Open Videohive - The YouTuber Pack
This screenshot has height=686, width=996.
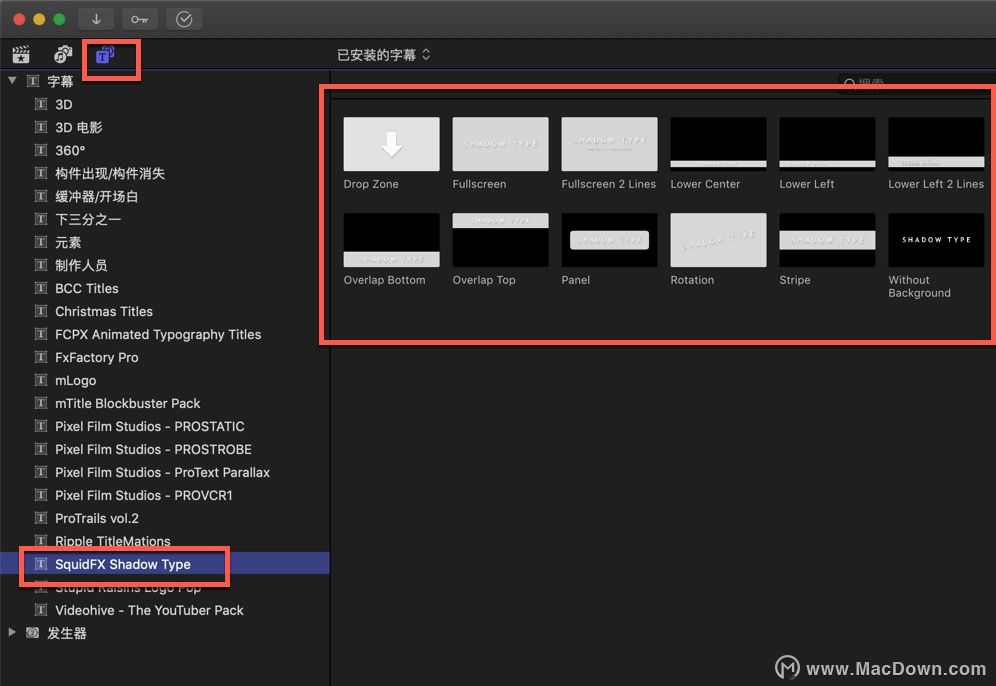click(165, 610)
